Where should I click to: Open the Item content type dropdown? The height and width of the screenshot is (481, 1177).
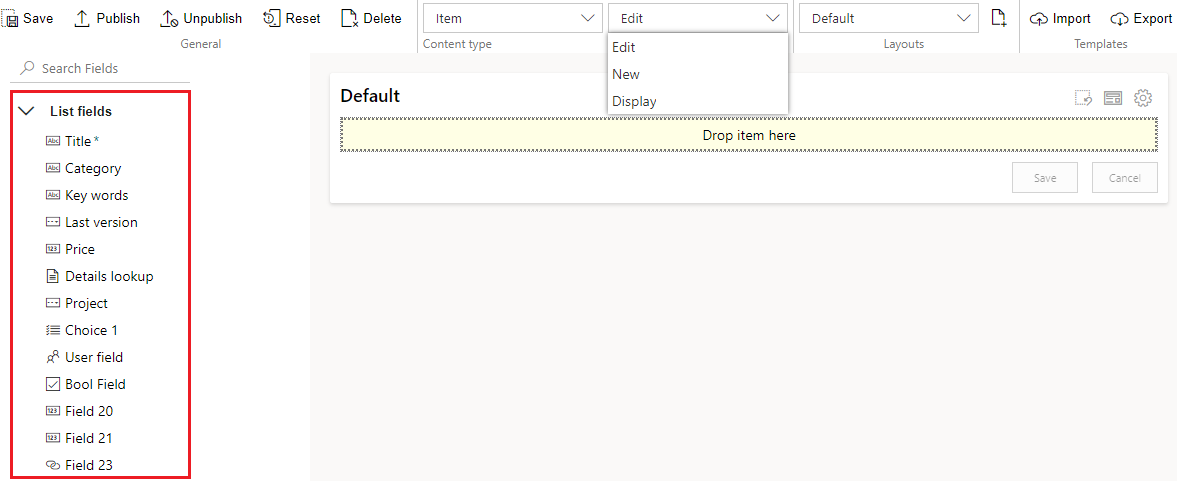[x=512, y=18]
